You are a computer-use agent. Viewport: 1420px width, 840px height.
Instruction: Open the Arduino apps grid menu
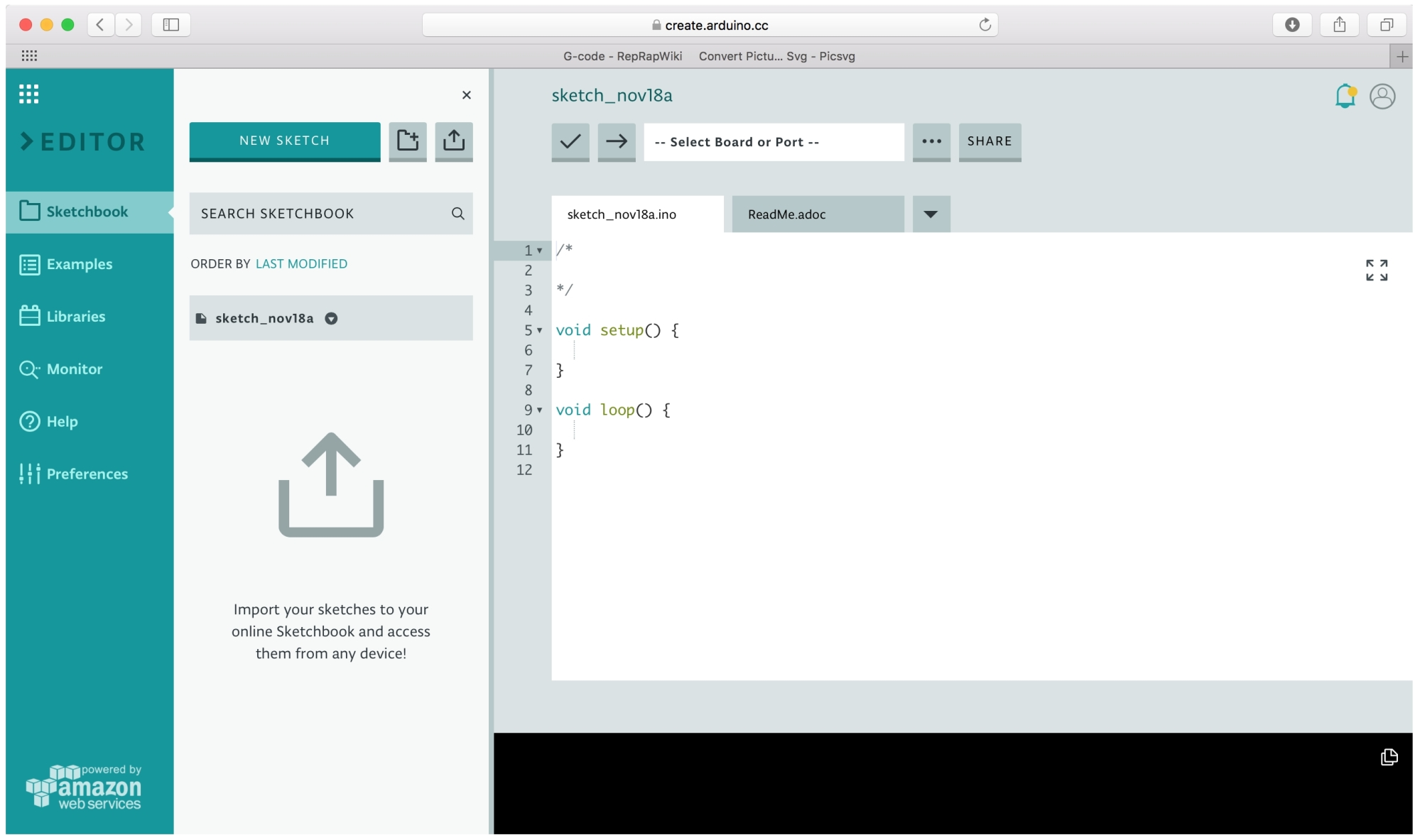28,94
